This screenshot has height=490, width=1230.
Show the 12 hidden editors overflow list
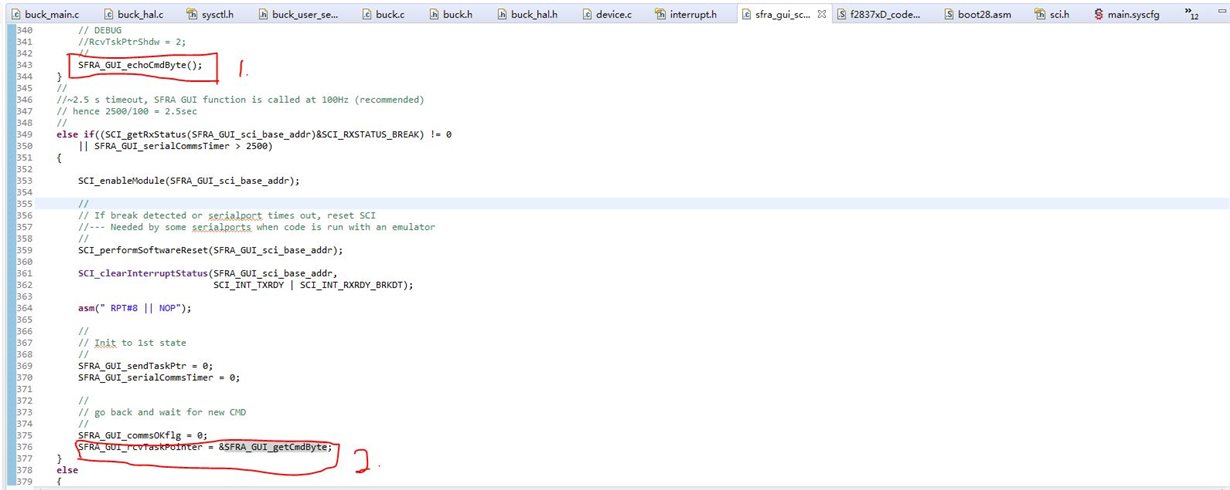1191,15
